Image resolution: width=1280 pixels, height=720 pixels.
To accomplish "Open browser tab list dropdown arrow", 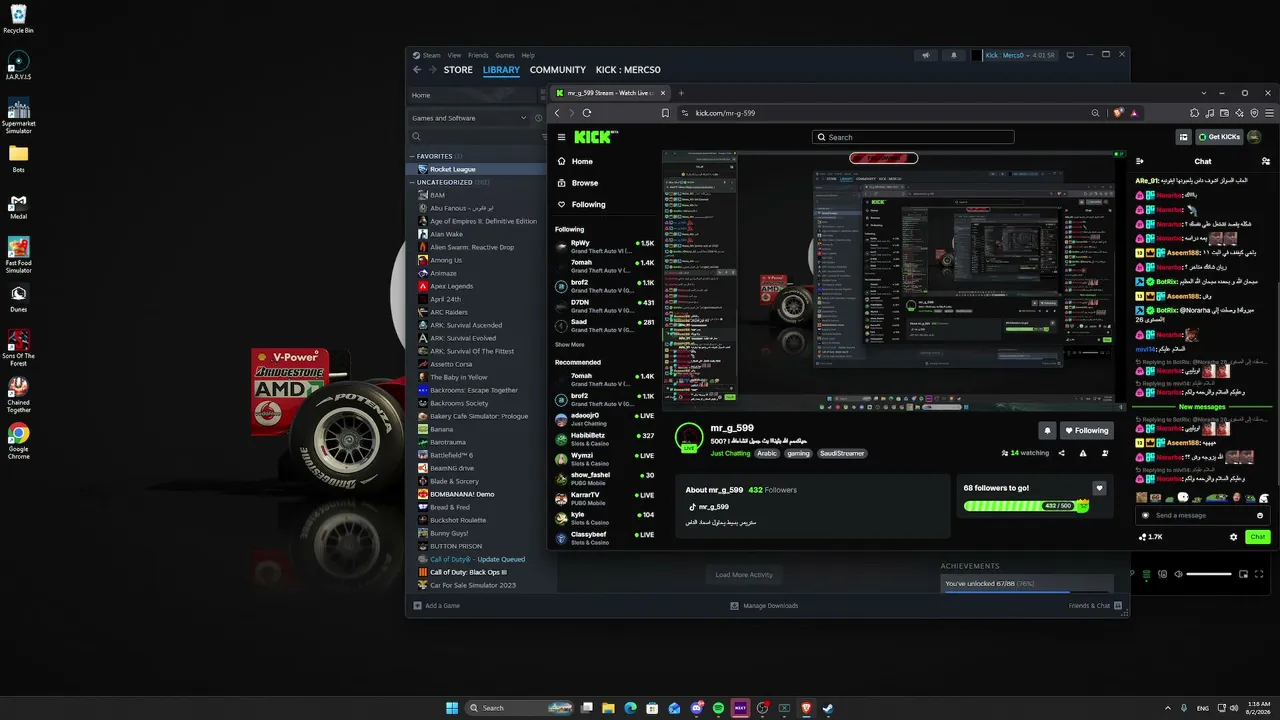I will [1204, 93].
